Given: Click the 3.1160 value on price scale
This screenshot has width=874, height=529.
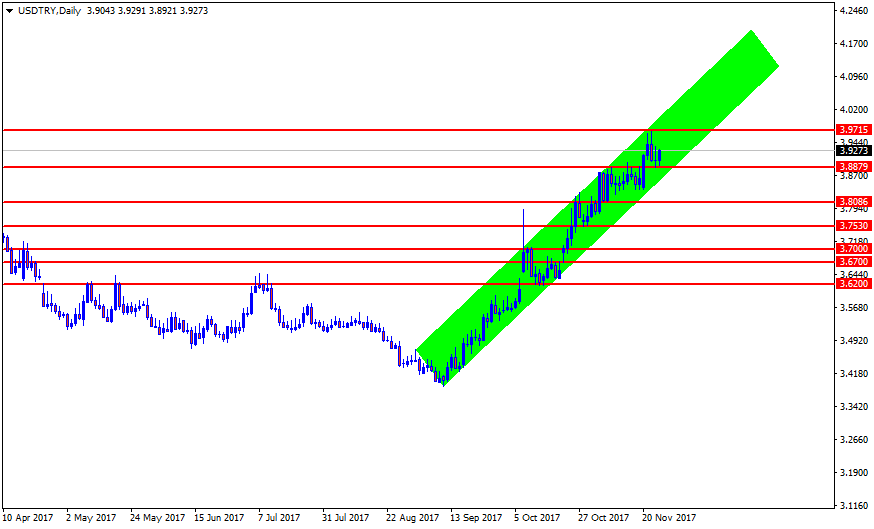Looking at the screenshot, I should [x=853, y=505].
